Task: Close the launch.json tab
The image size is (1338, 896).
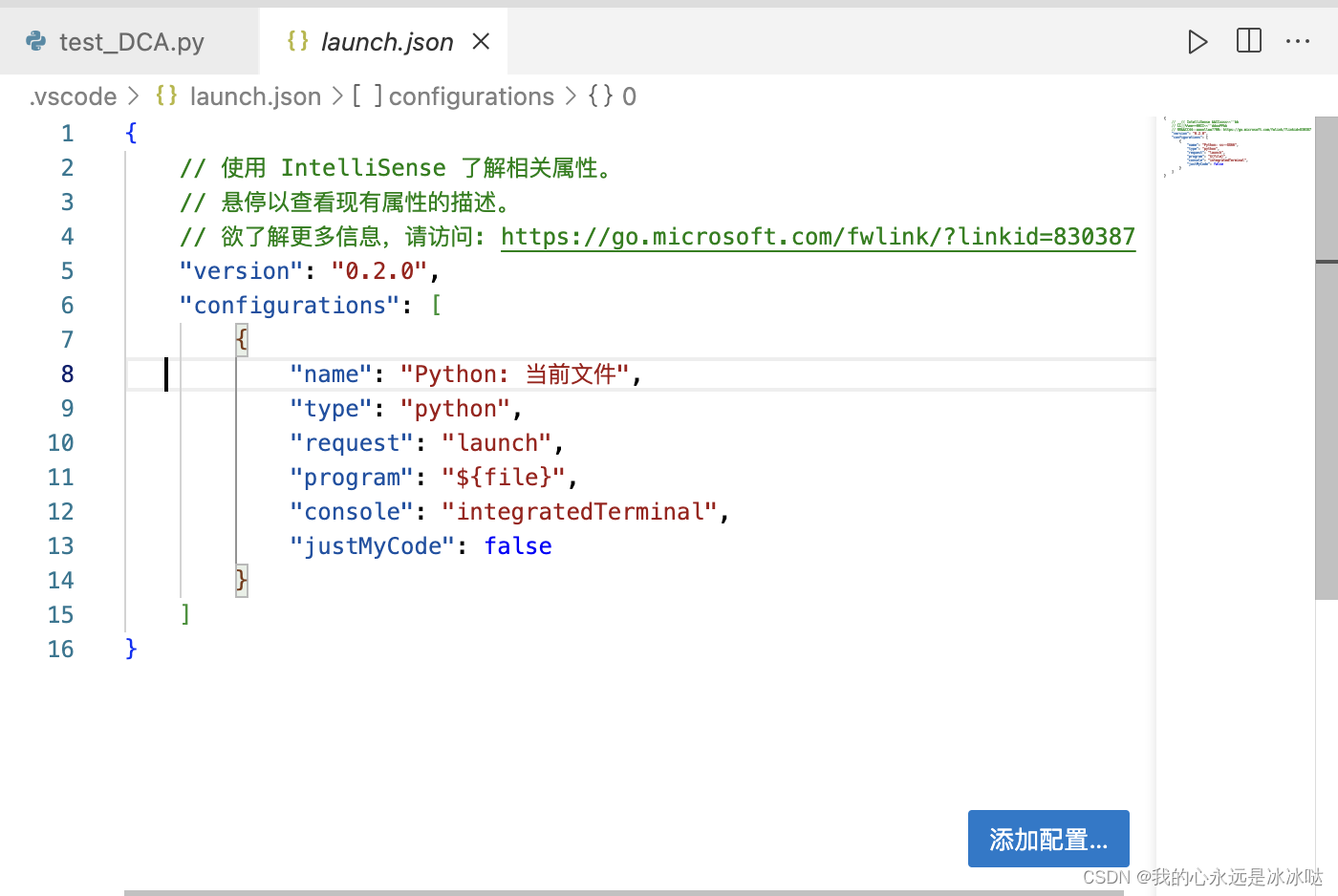Action: point(481,41)
